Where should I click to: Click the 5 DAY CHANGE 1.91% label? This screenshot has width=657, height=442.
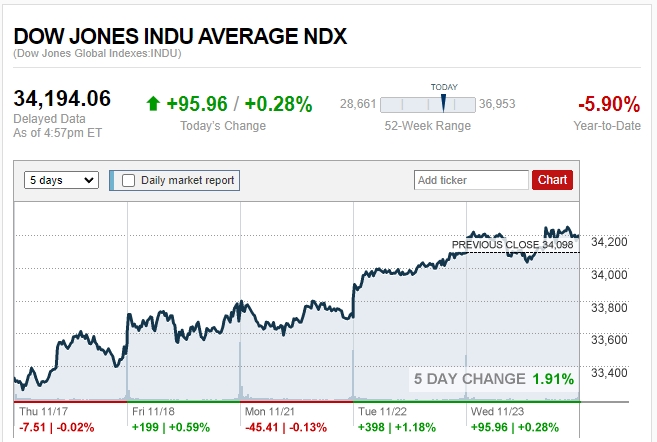click(494, 379)
